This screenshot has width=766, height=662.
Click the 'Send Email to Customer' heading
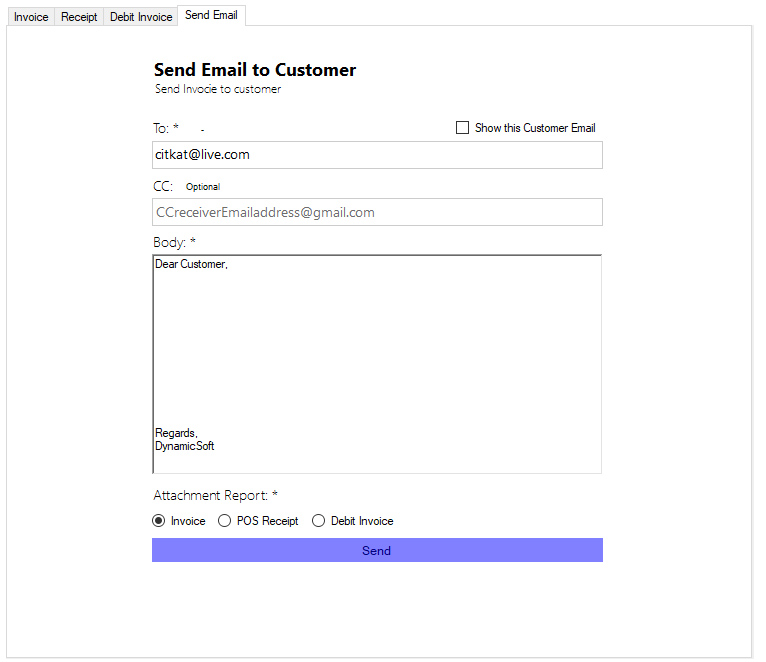pyautogui.click(x=255, y=70)
